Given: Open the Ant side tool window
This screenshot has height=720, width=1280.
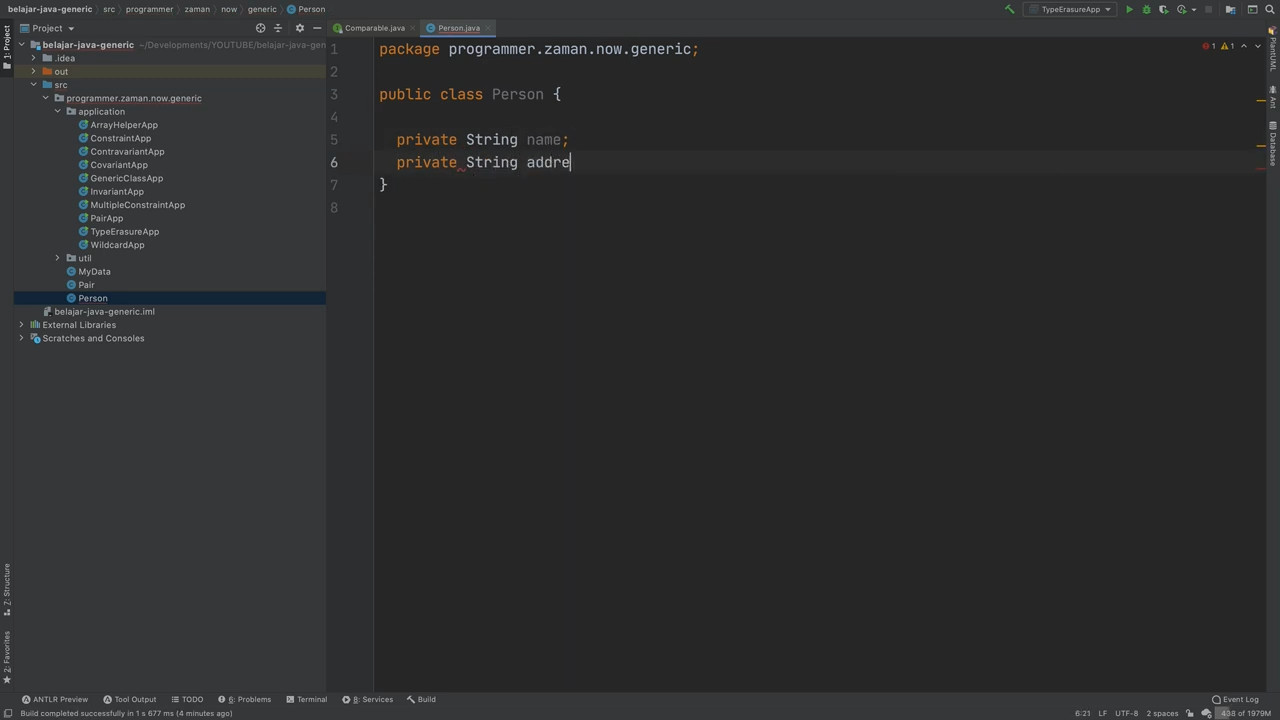Looking at the screenshot, I should [x=1273, y=97].
